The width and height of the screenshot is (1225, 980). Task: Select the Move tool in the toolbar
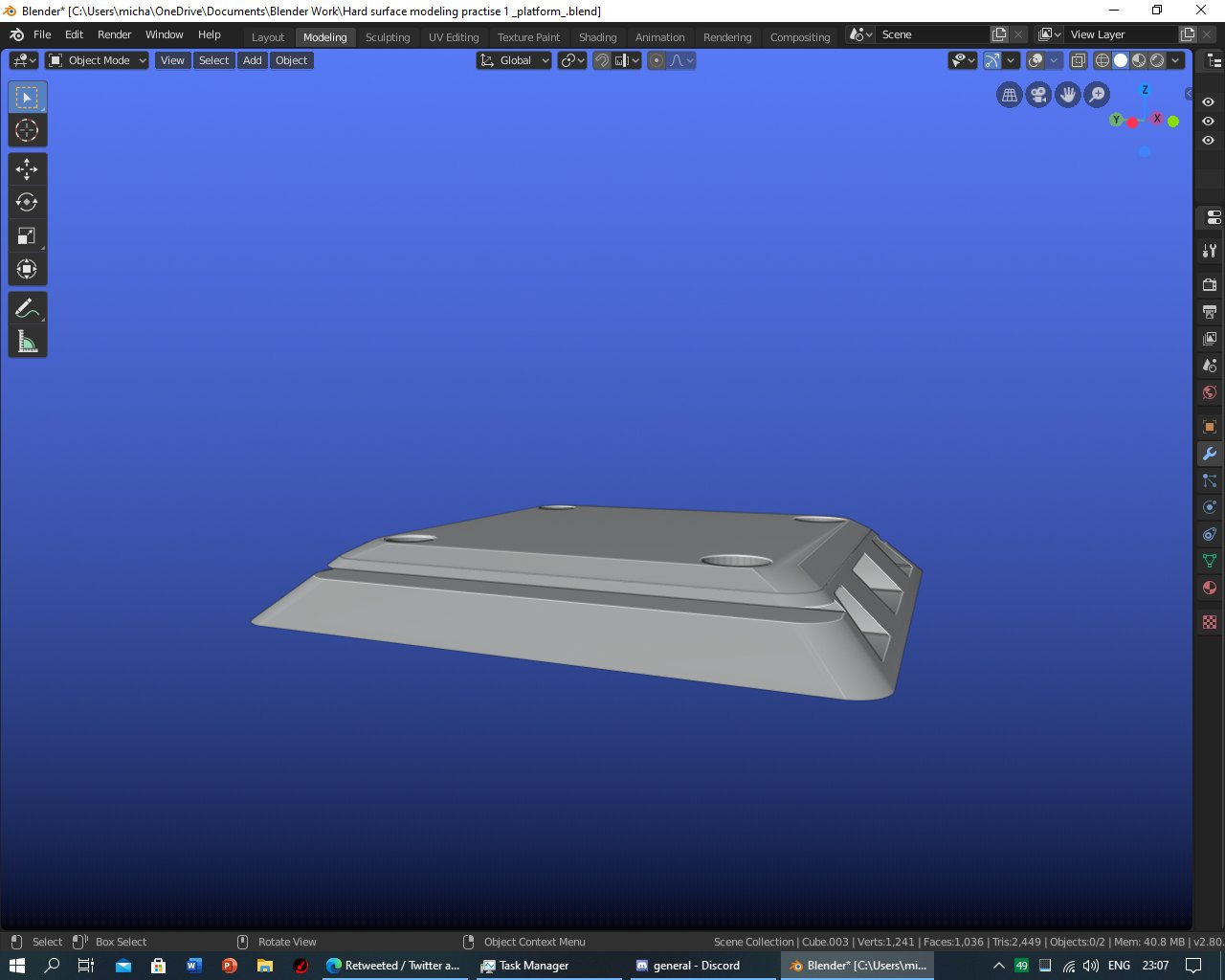pyautogui.click(x=27, y=169)
